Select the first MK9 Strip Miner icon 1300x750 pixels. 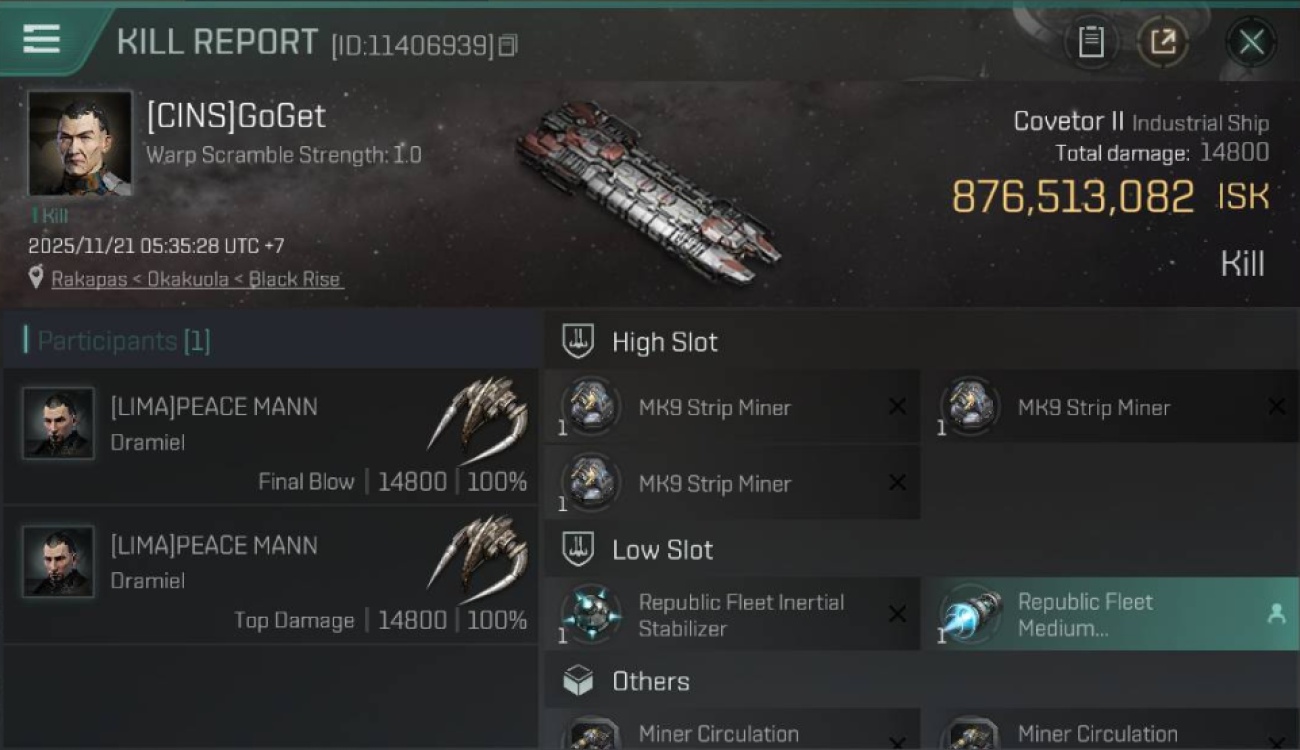point(590,407)
